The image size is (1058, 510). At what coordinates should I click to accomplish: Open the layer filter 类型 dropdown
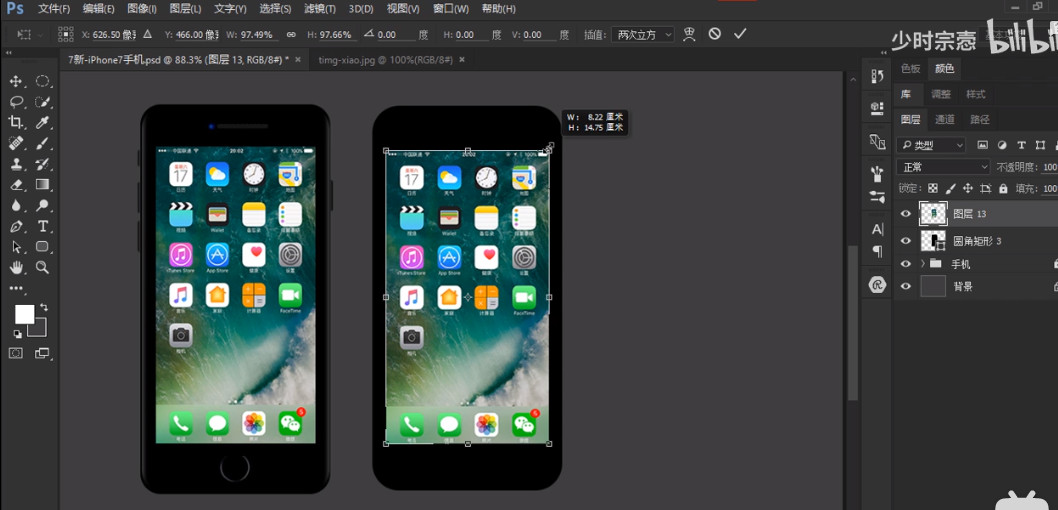[x=932, y=145]
